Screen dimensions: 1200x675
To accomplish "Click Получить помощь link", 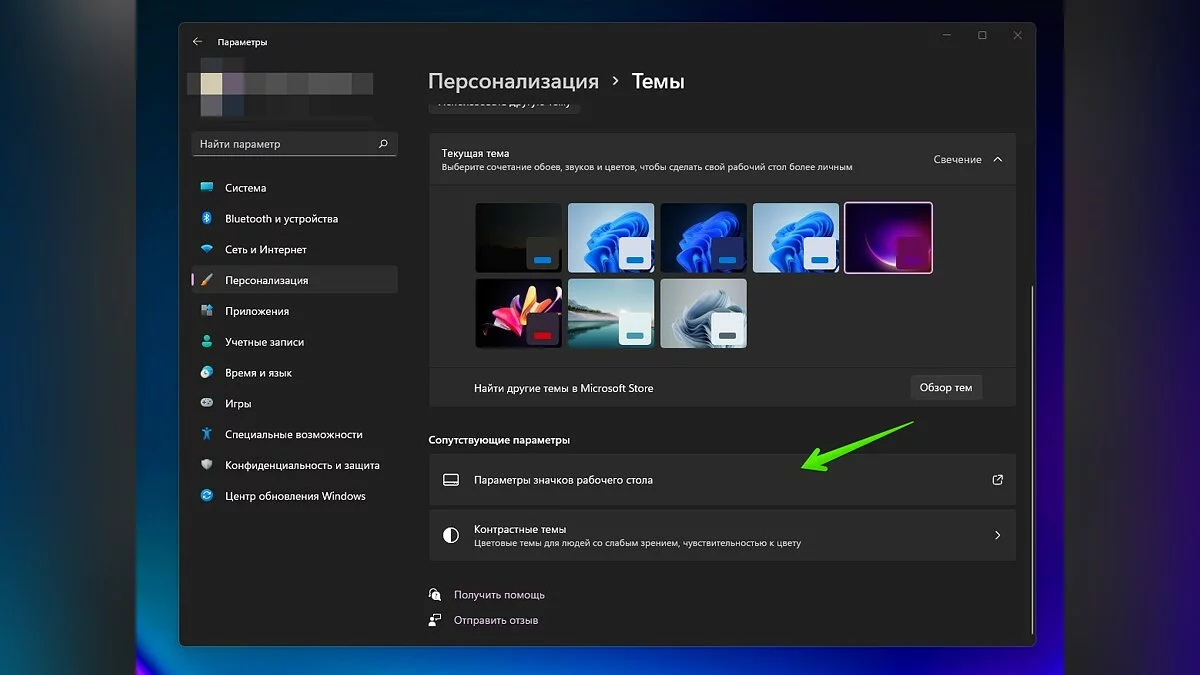I will [x=498, y=595].
